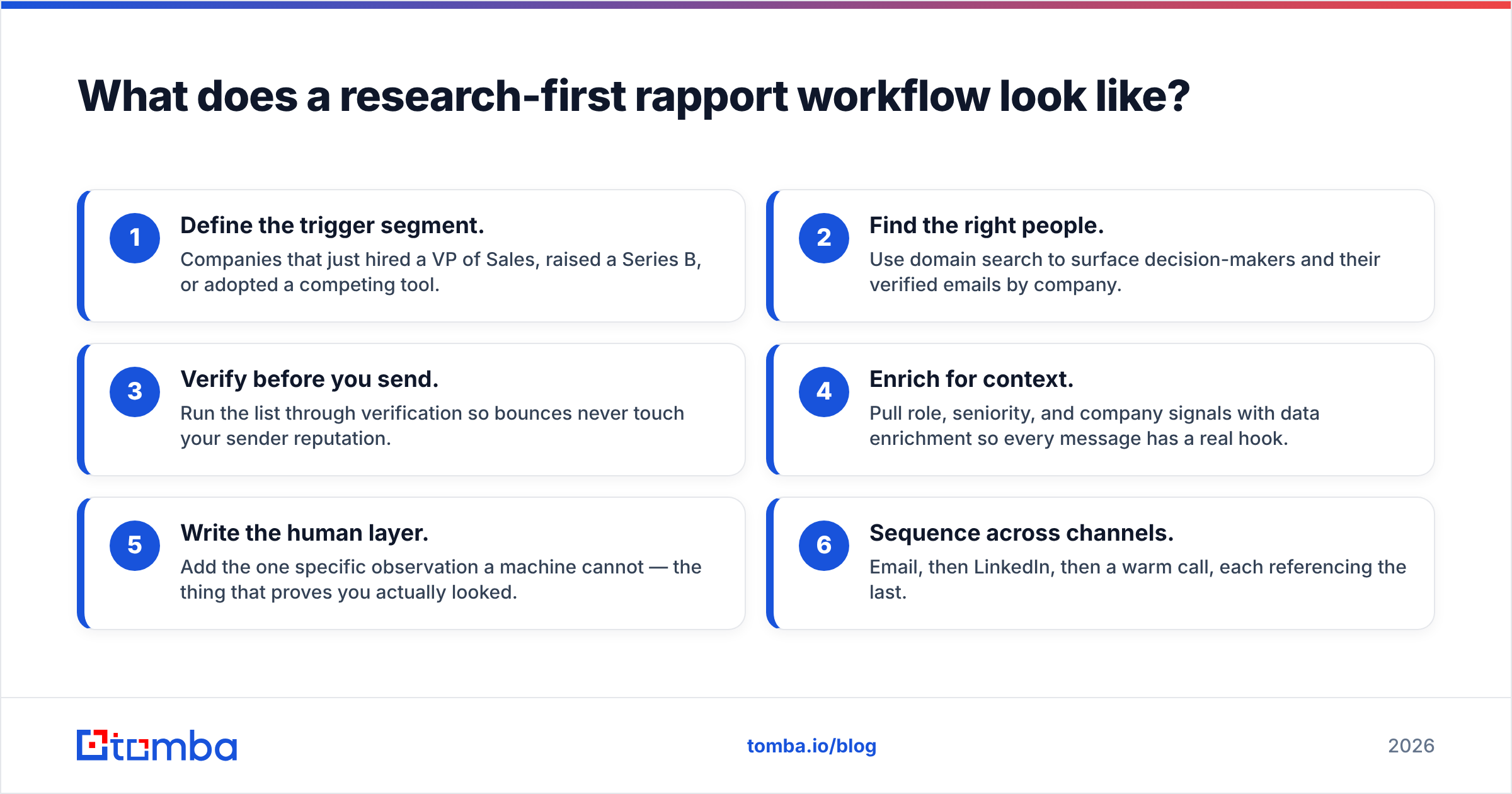Click the 'Pull role, seniority' description
The image size is (1512, 794).
[1094, 426]
